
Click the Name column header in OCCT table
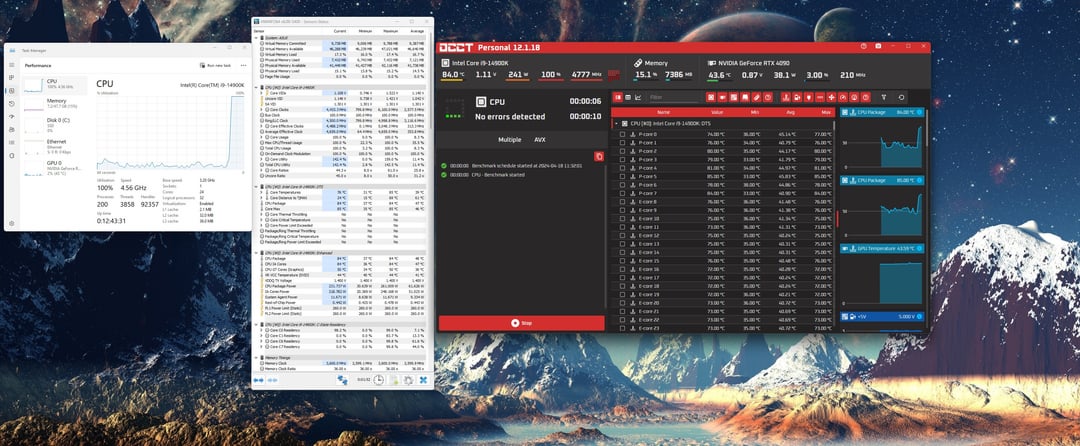(663, 112)
